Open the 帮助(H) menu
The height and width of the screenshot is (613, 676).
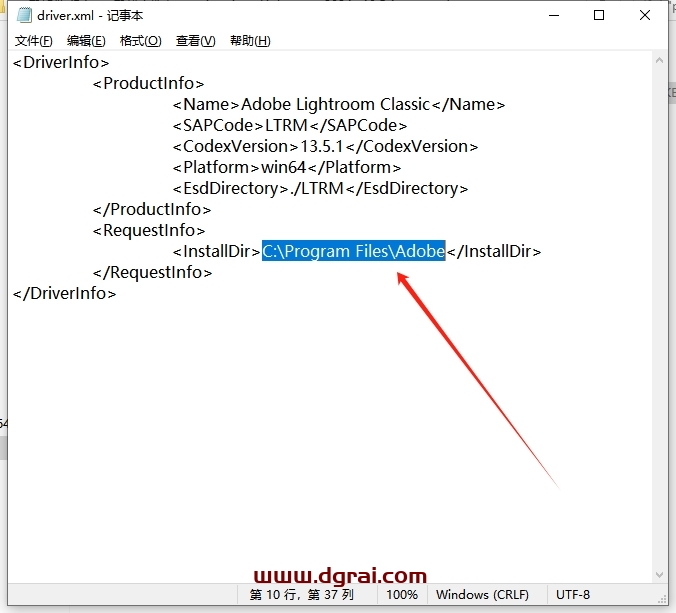[x=250, y=41]
